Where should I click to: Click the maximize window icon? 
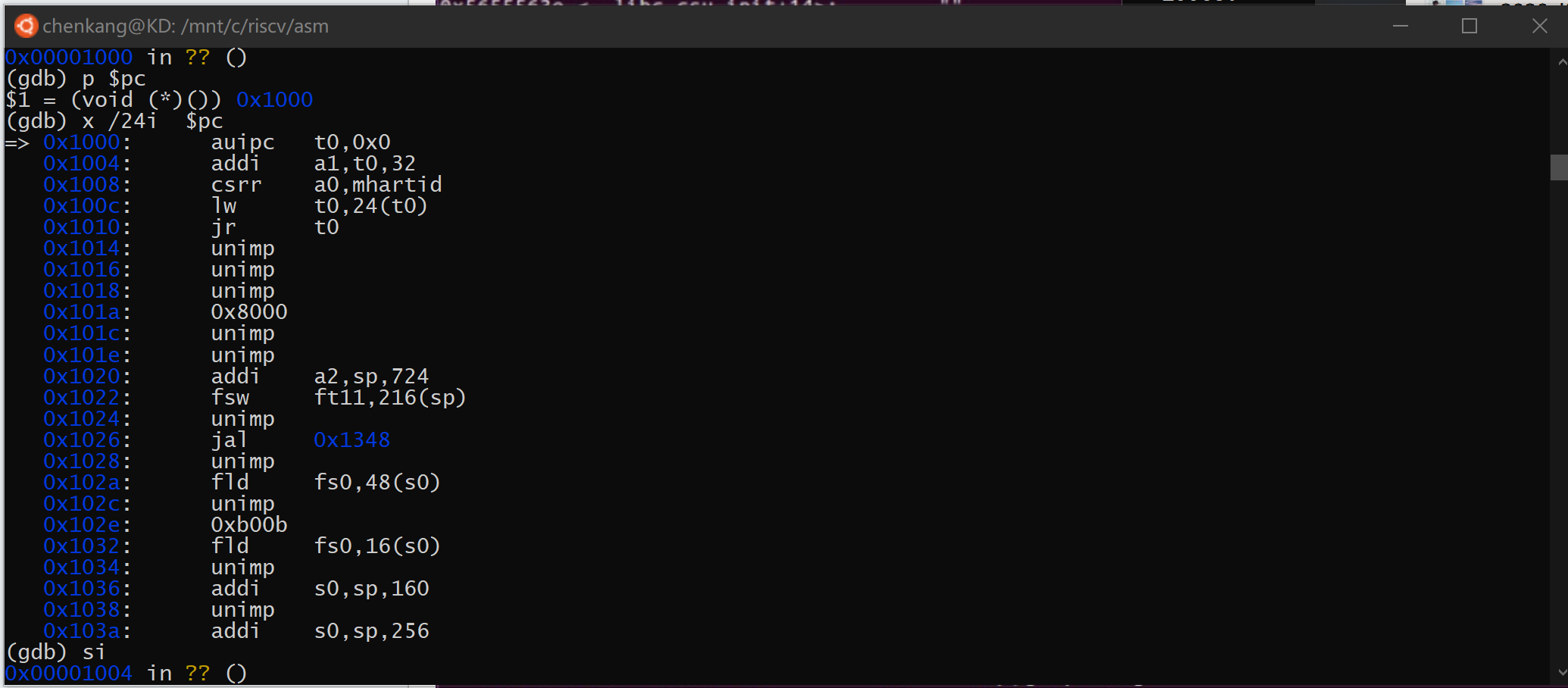(x=1470, y=25)
